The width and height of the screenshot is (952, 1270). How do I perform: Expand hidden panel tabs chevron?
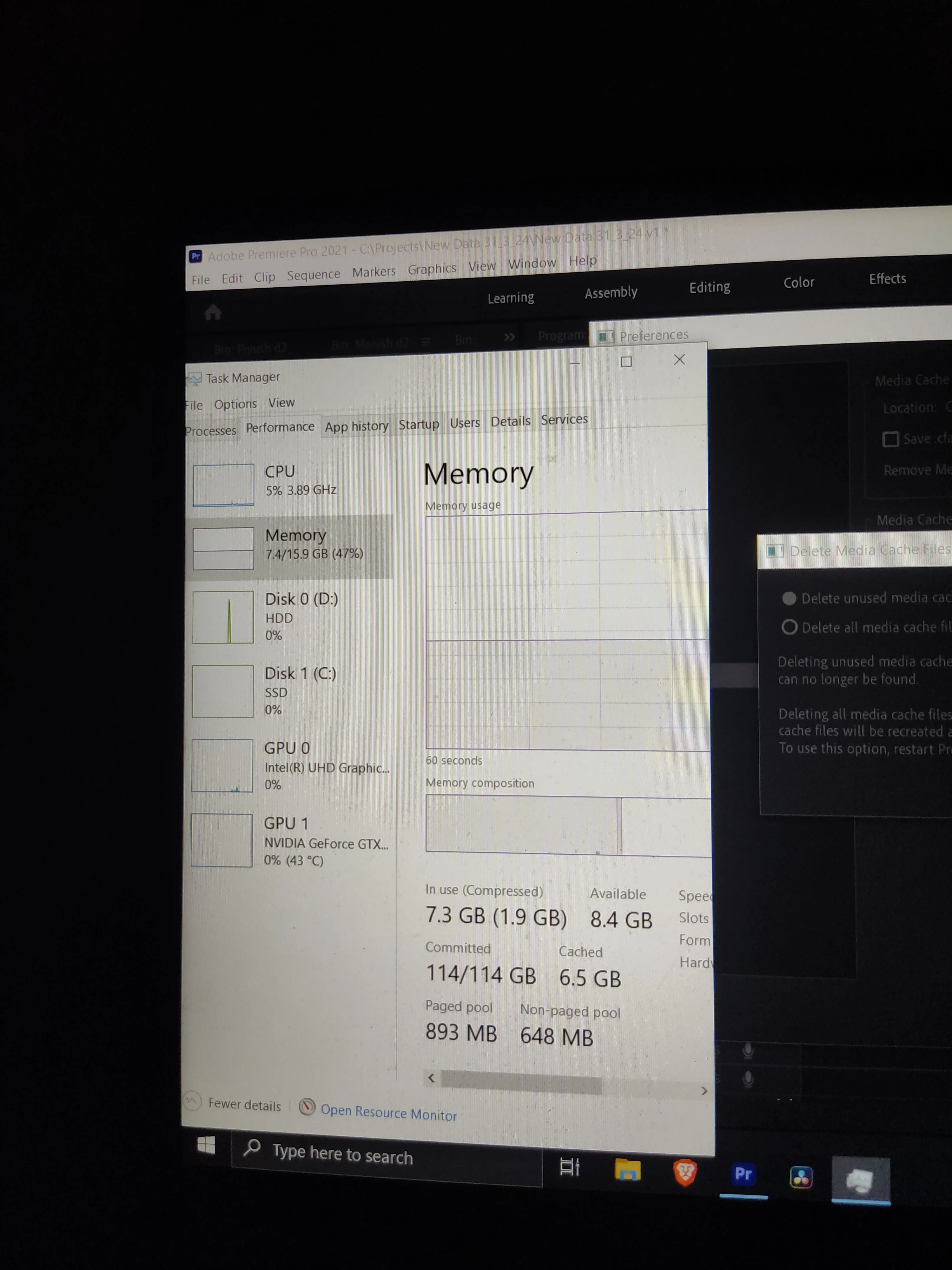pos(509,337)
